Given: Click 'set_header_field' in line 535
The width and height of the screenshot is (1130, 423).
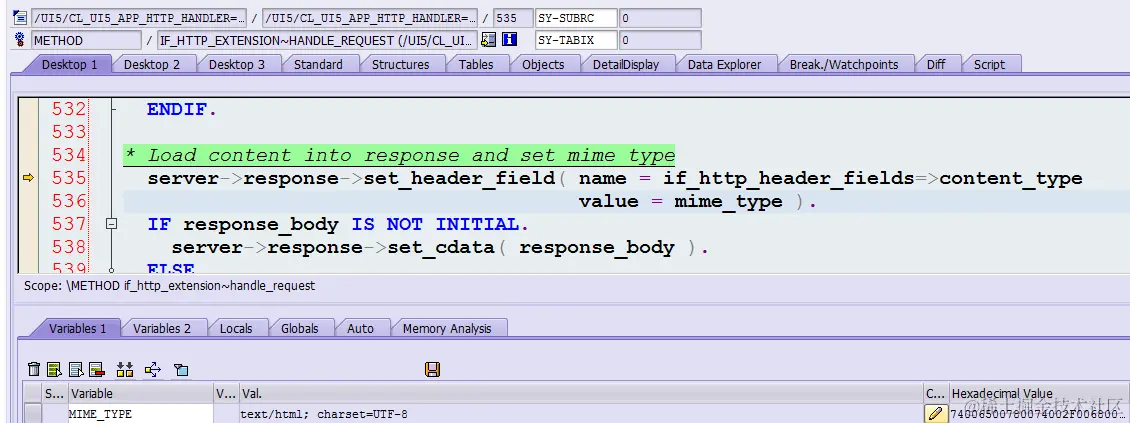Looking at the screenshot, I should click(459, 178).
